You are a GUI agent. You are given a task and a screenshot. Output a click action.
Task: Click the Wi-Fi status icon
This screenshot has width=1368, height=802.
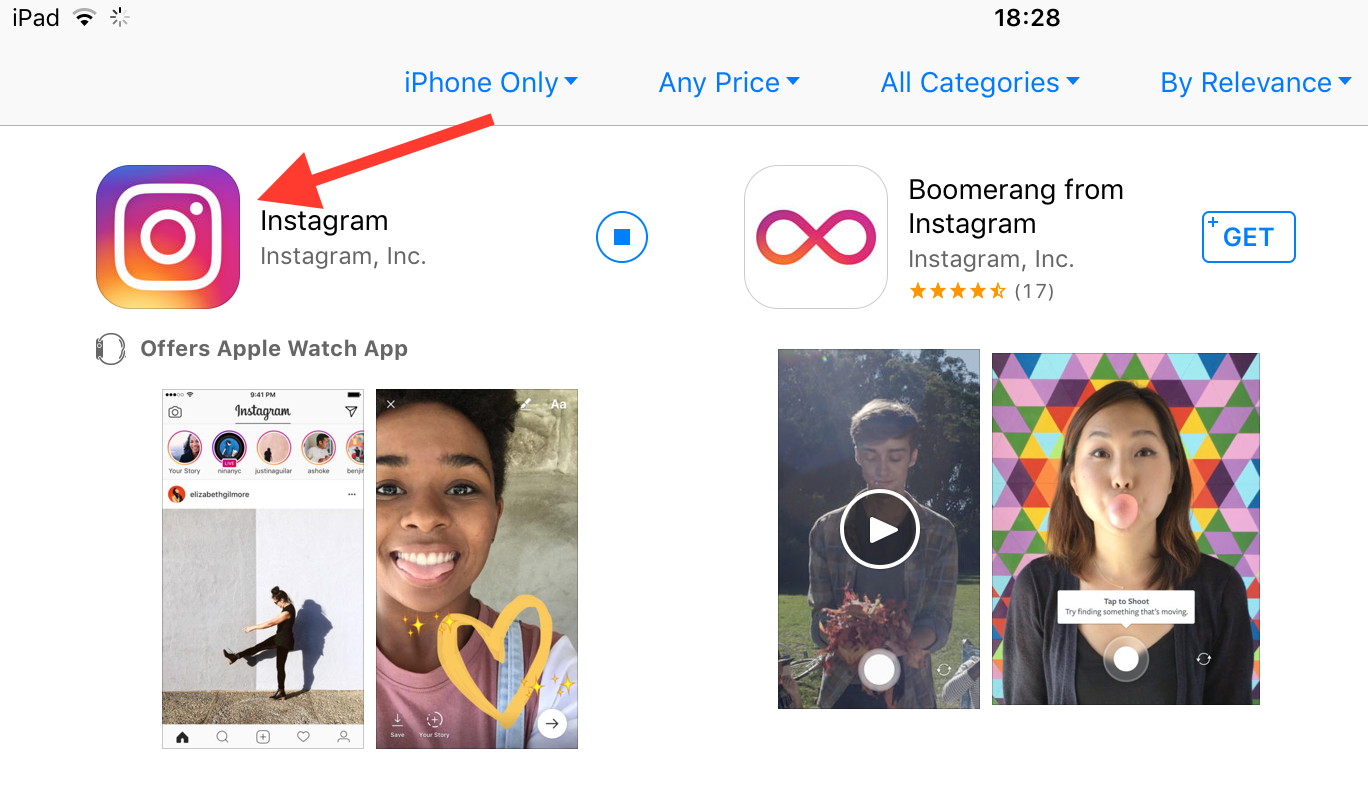click(85, 17)
